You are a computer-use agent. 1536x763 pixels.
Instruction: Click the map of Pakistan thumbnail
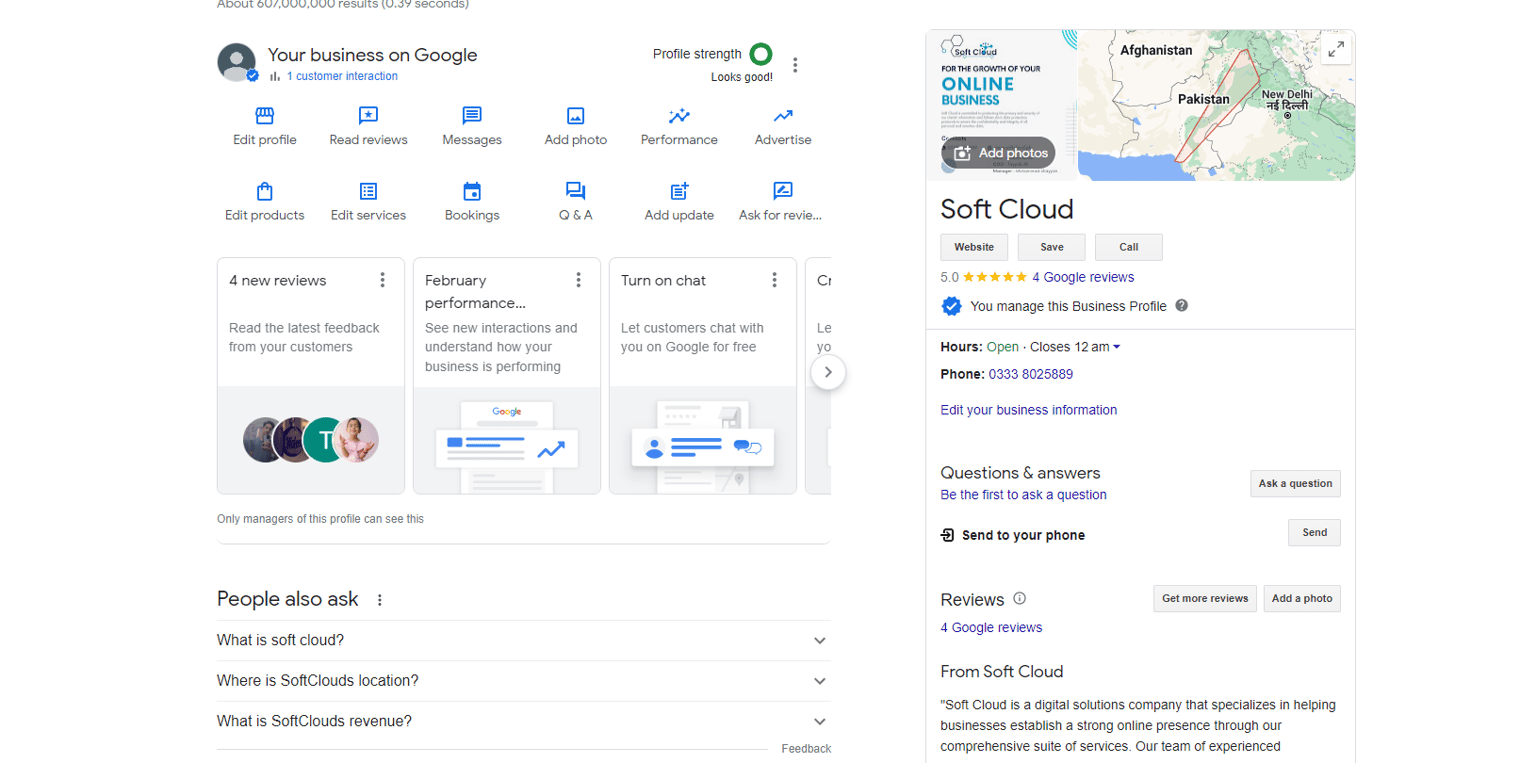pyautogui.click(x=1216, y=105)
